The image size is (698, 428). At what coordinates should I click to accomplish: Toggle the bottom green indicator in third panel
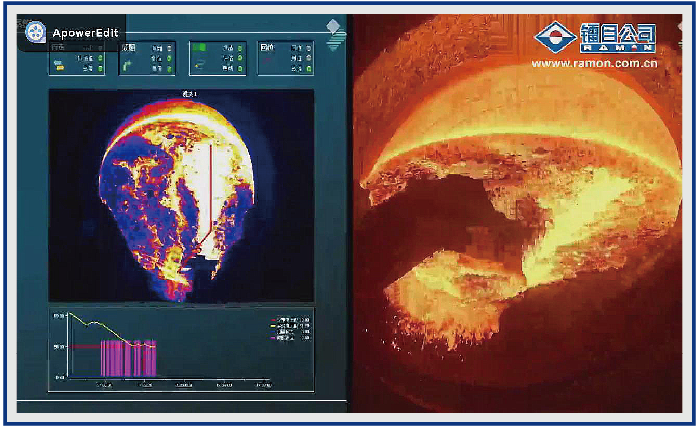point(238,69)
